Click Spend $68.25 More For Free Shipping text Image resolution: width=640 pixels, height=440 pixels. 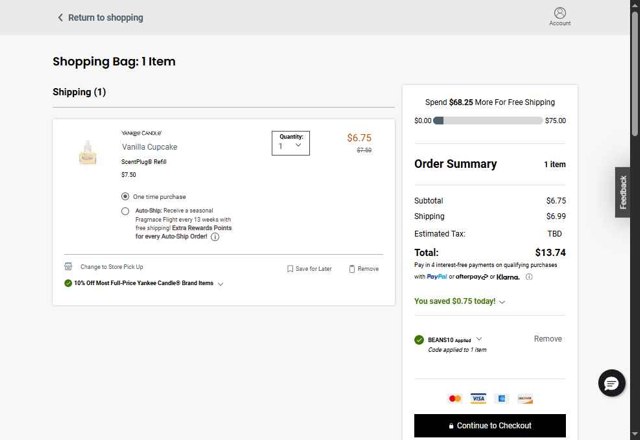click(490, 102)
